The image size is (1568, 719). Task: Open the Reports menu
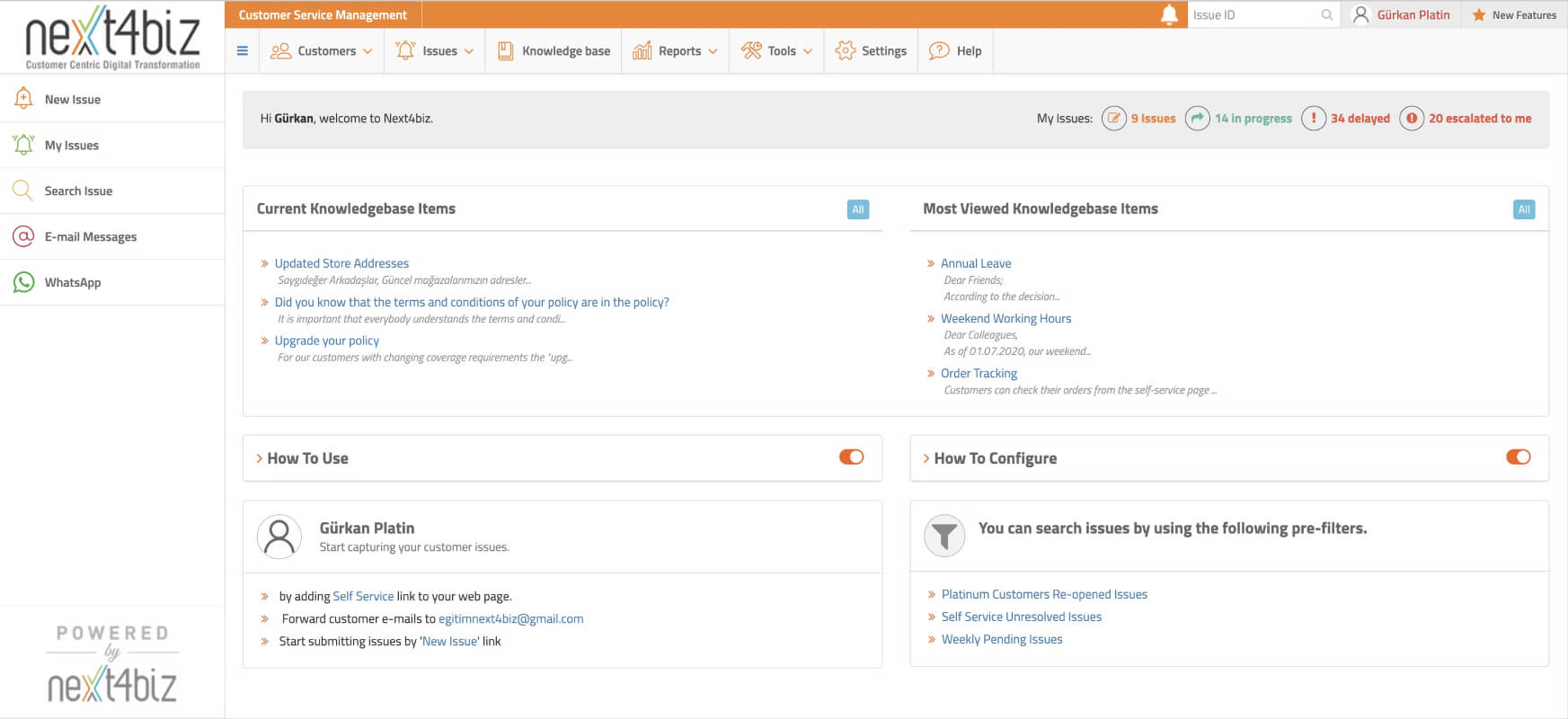click(675, 51)
